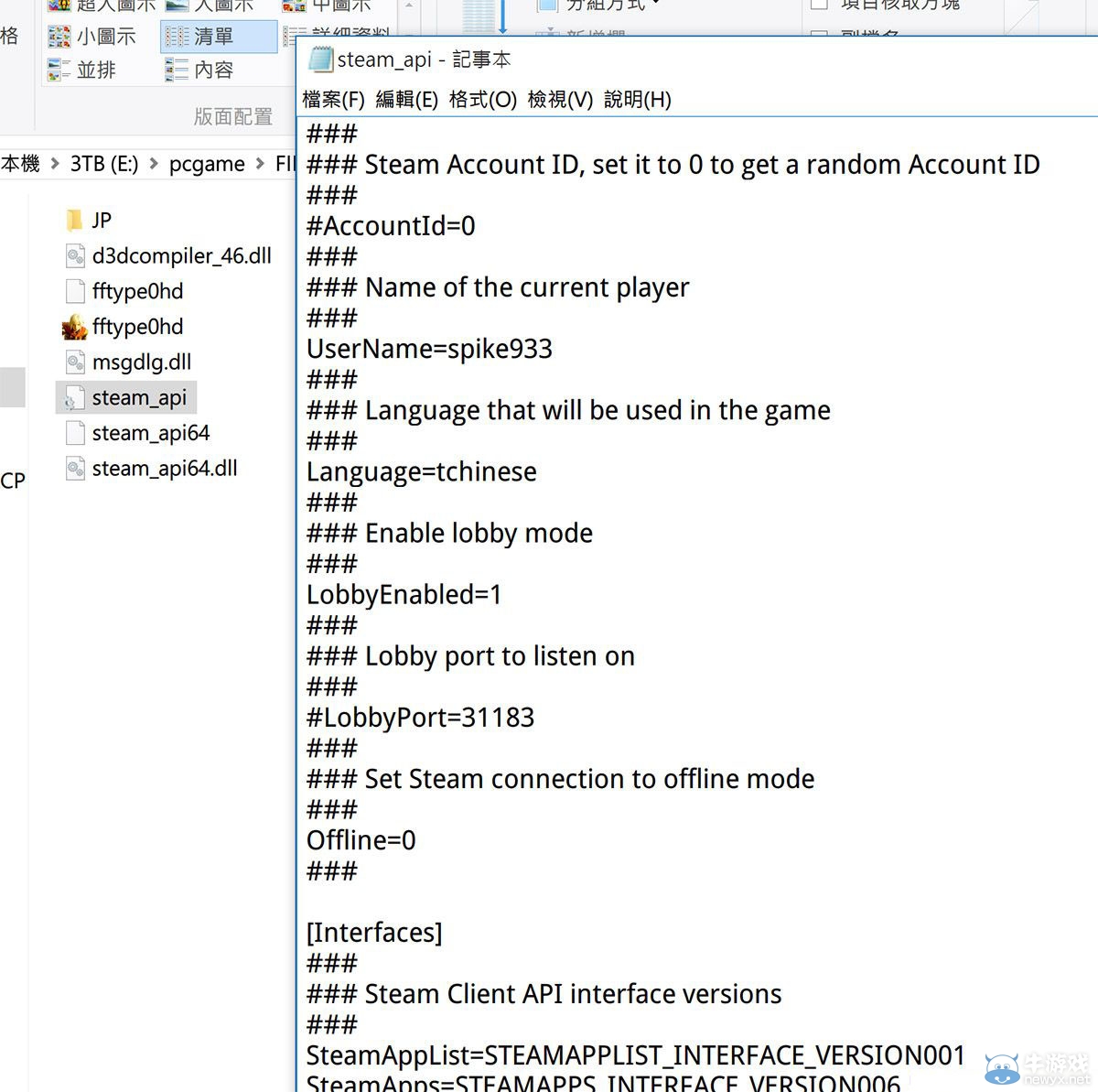Screen dimensions: 1098x1092
Task: Click the Notepad icon in the title bar
Action: coord(320,59)
